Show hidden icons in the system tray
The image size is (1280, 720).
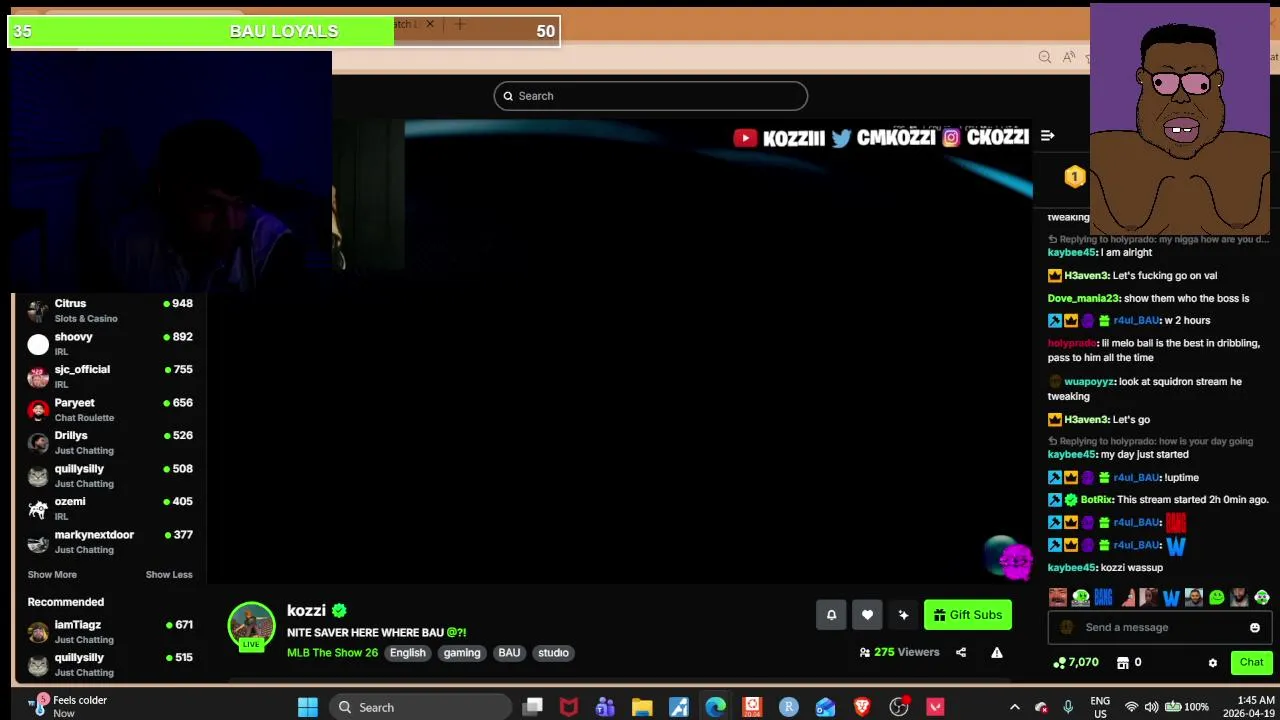(x=1014, y=707)
